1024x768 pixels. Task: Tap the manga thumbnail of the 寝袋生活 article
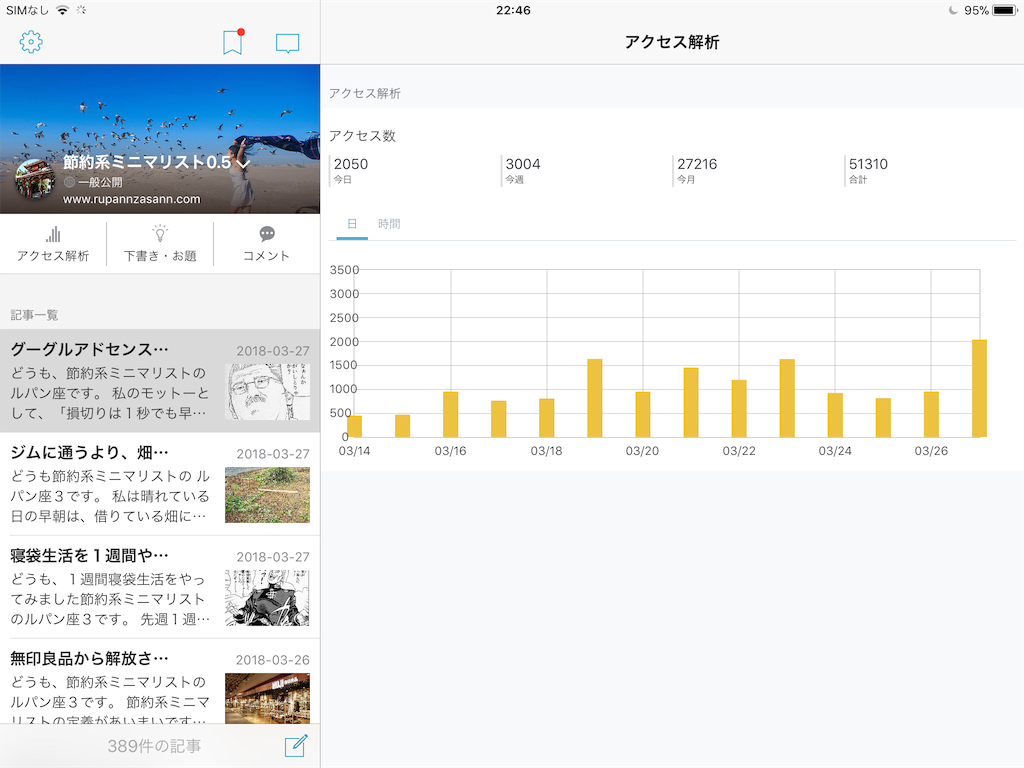(x=268, y=598)
